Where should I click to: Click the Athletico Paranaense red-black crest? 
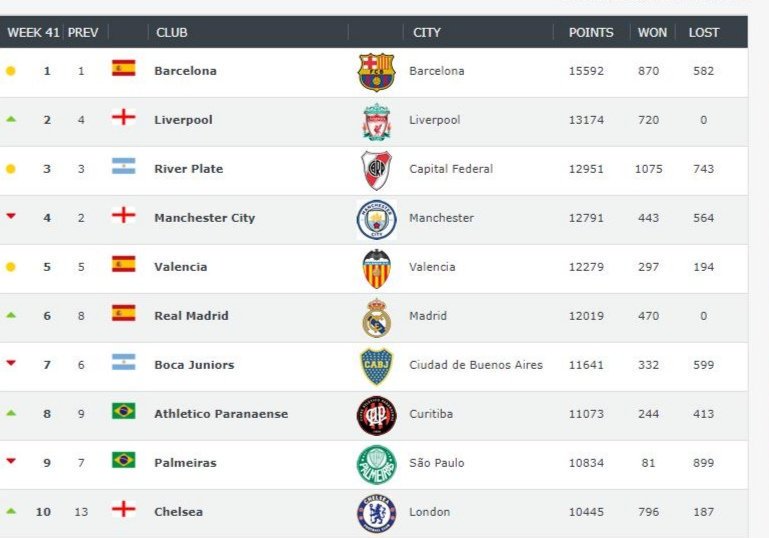coord(376,415)
